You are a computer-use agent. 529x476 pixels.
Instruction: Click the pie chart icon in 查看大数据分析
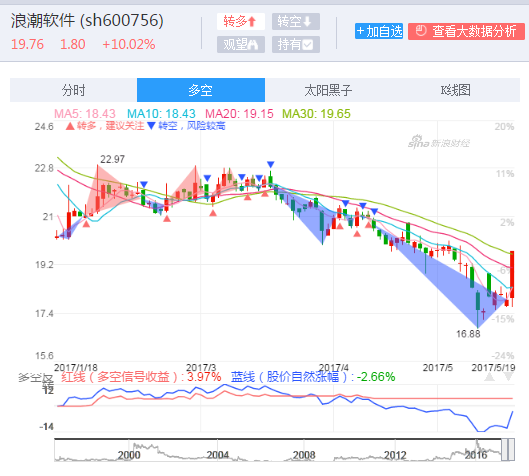421,31
